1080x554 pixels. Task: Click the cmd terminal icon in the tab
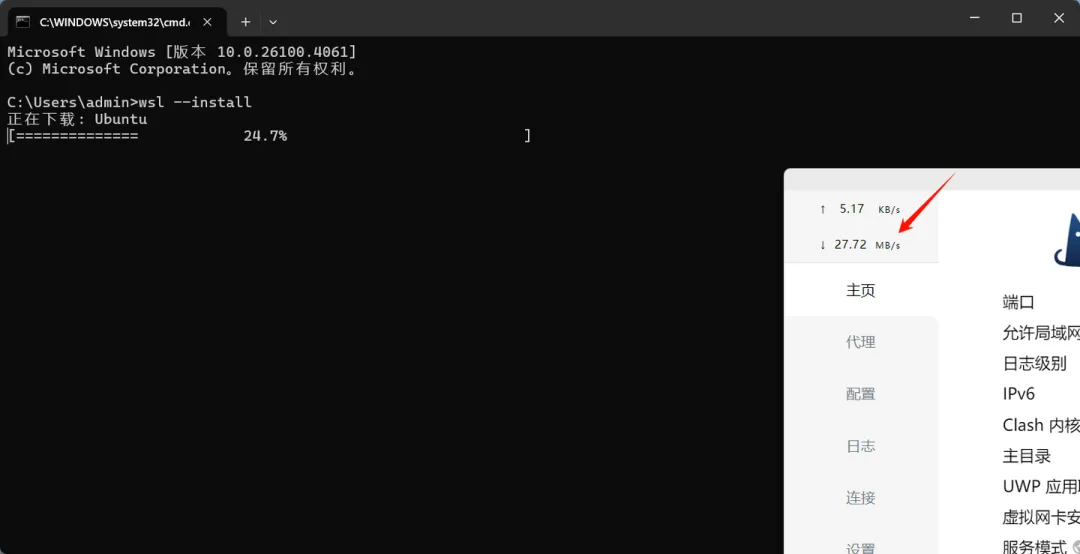pyautogui.click(x=23, y=21)
